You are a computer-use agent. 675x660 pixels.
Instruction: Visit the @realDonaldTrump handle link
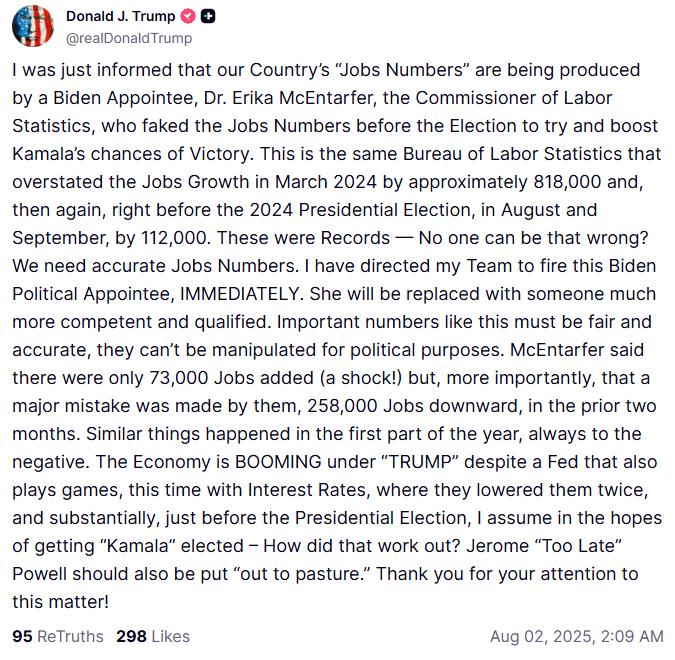tap(129, 38)
